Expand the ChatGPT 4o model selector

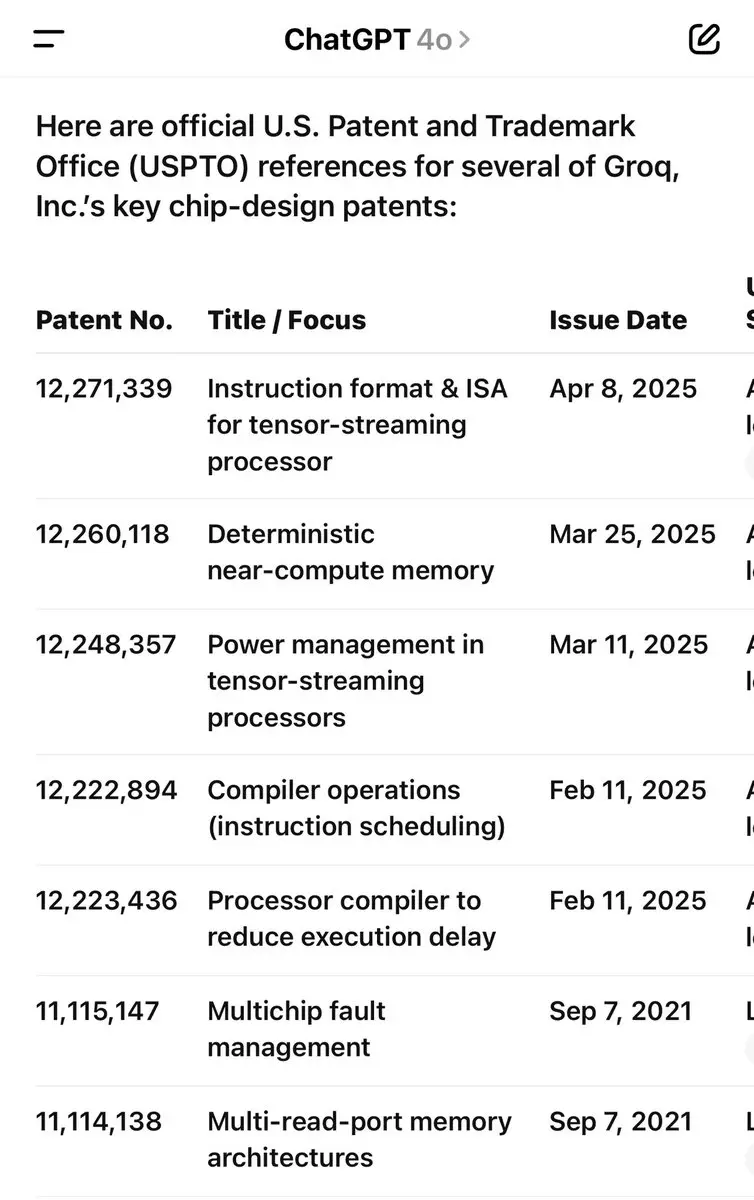pos(377,39)
